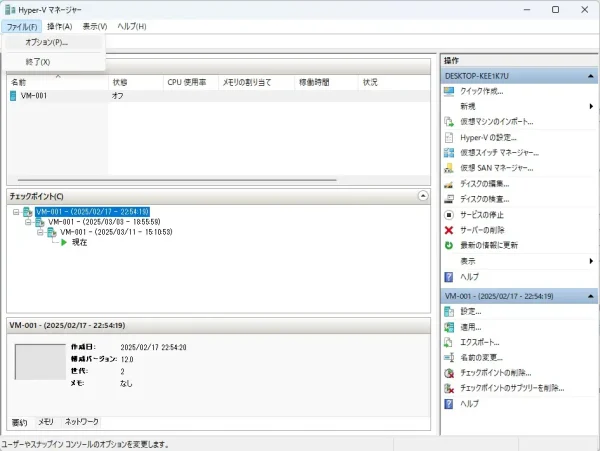Switch to the ネットワーク tab
This screenshot has height=451, width=600.
click(x=82, y=422)
